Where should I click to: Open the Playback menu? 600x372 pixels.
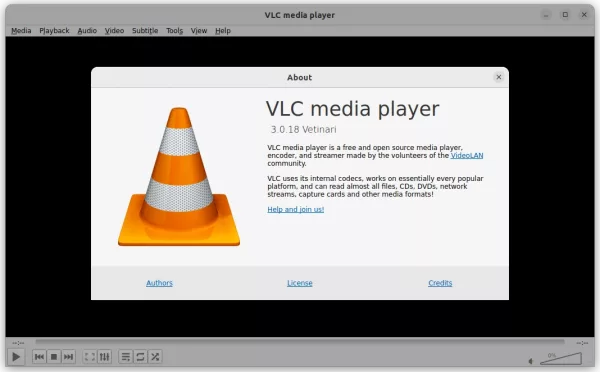pos(54,31)
